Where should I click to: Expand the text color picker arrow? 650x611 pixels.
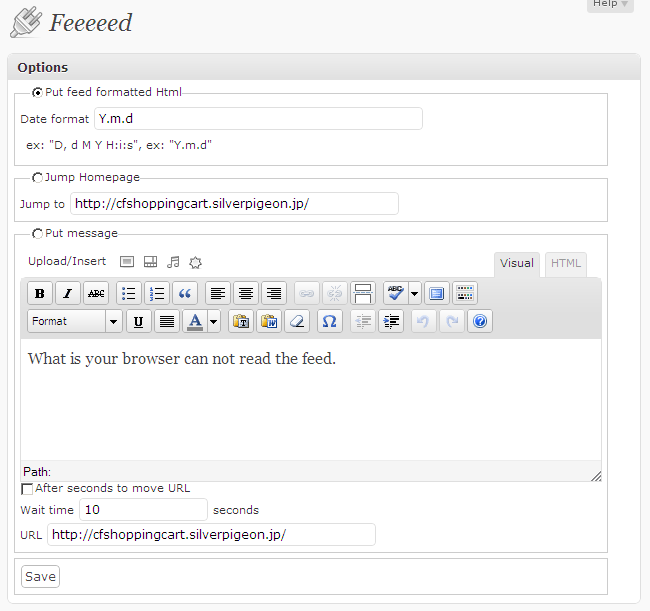[x=213, y=321]
